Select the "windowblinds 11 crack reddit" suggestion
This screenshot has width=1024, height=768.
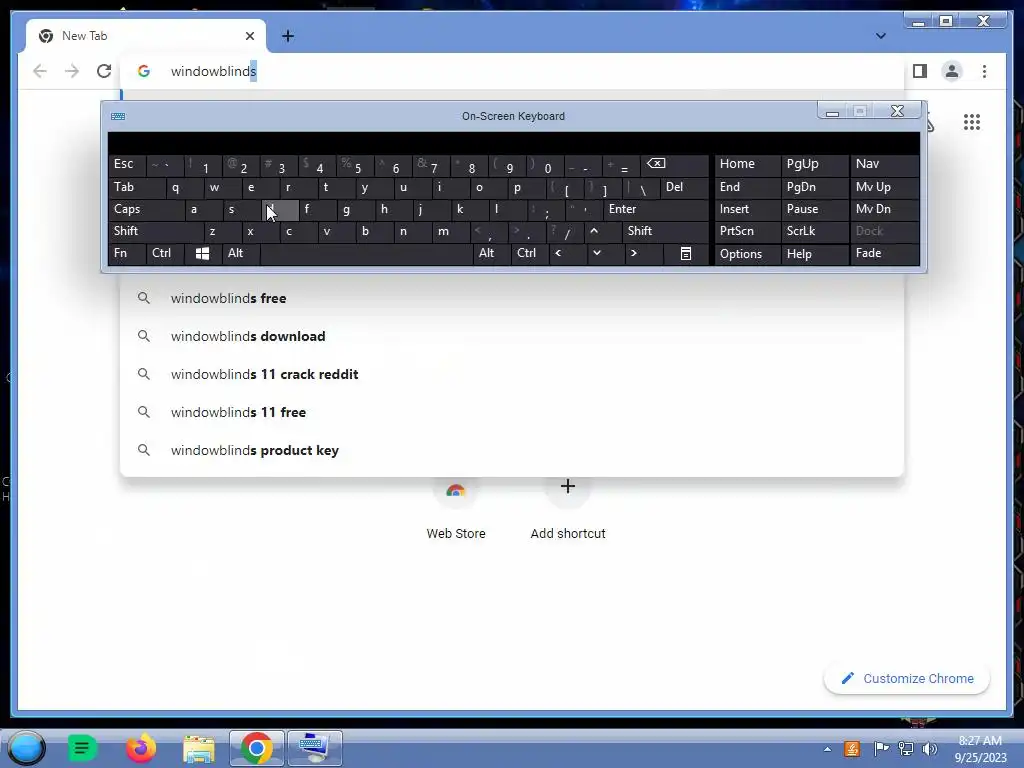tap(512, 374)
